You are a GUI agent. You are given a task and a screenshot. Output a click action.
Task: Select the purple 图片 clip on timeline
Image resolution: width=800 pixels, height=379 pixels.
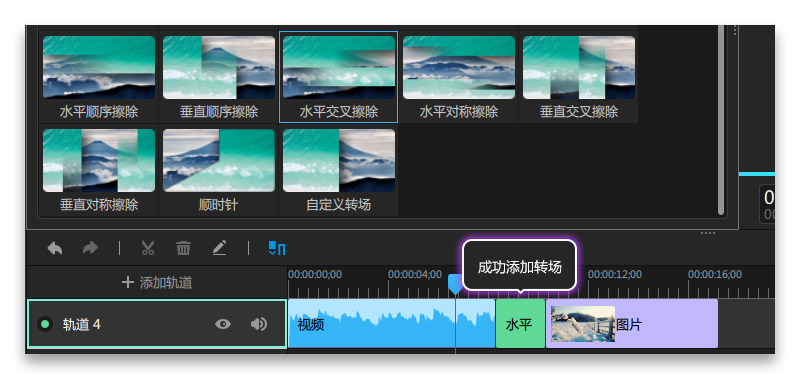tap(632, 323)
